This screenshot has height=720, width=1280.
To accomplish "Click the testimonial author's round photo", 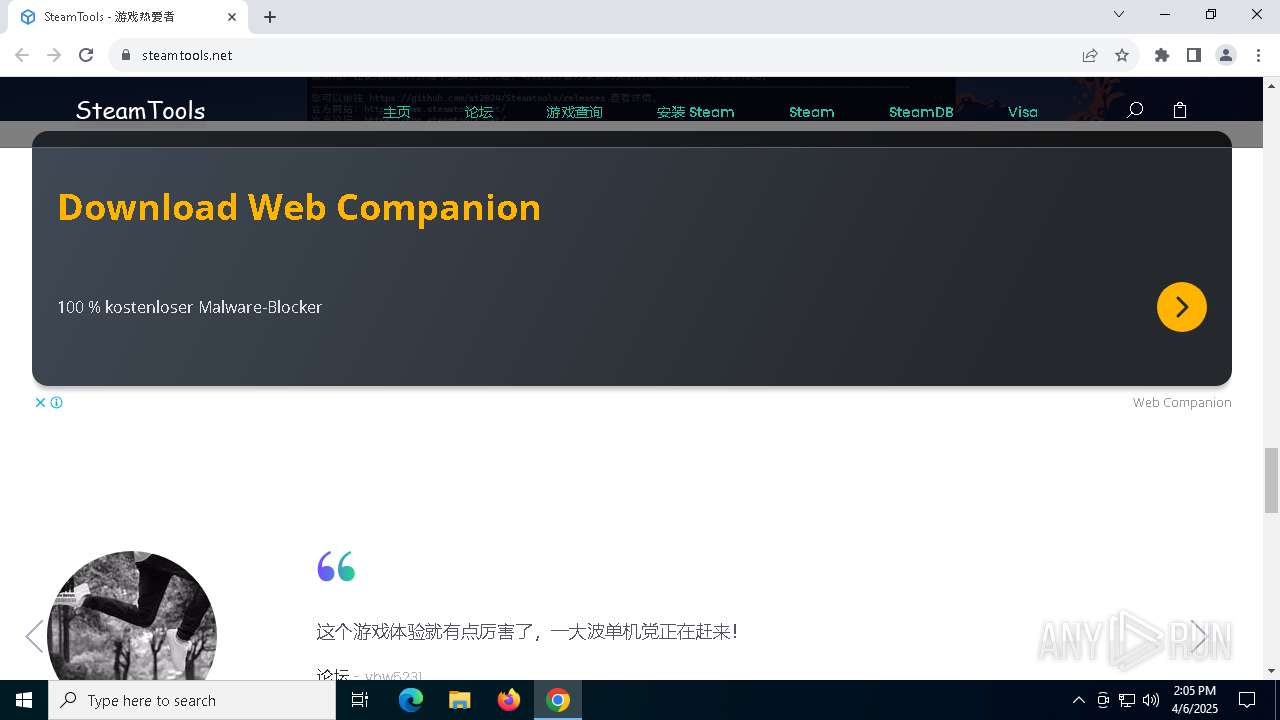I will coord(132,616).
